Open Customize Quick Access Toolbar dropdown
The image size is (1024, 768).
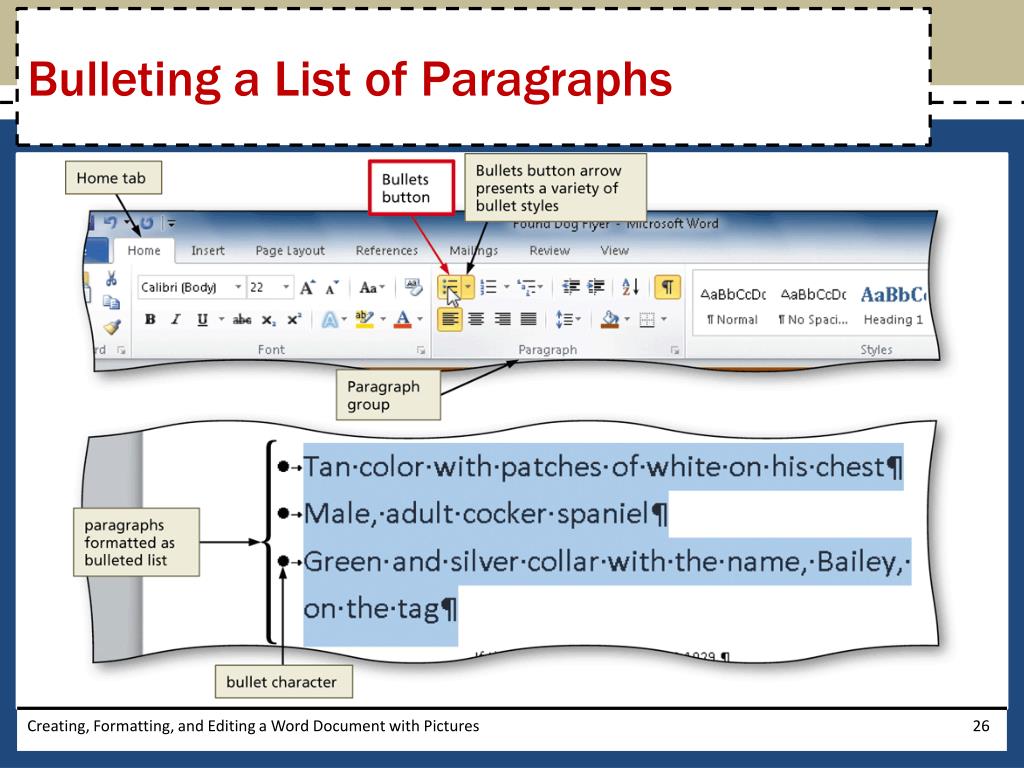pos(171,223)
